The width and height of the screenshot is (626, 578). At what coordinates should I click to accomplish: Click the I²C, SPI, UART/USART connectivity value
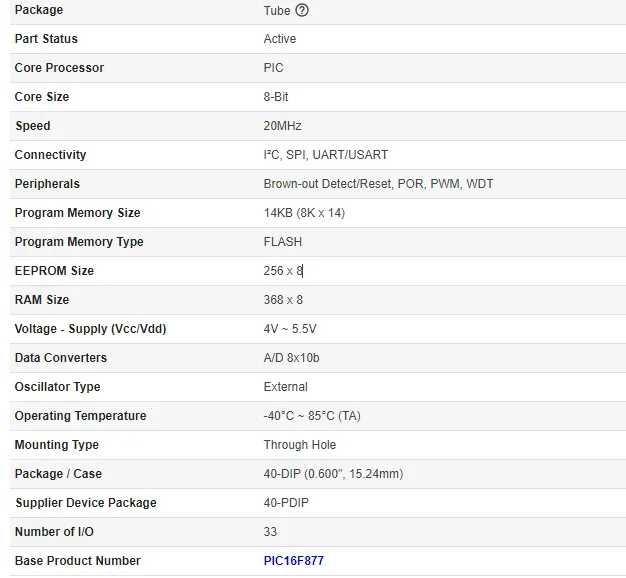pyautogui.click(x=325, y=155)
